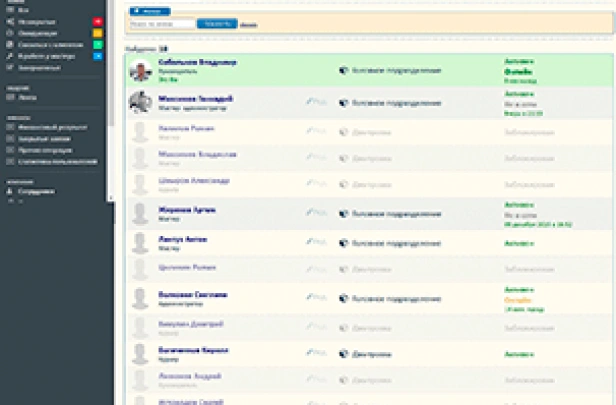Screen dimensions: 616x405
Task: Open Соболев Владимир's name link
Action: pos(197,62)
